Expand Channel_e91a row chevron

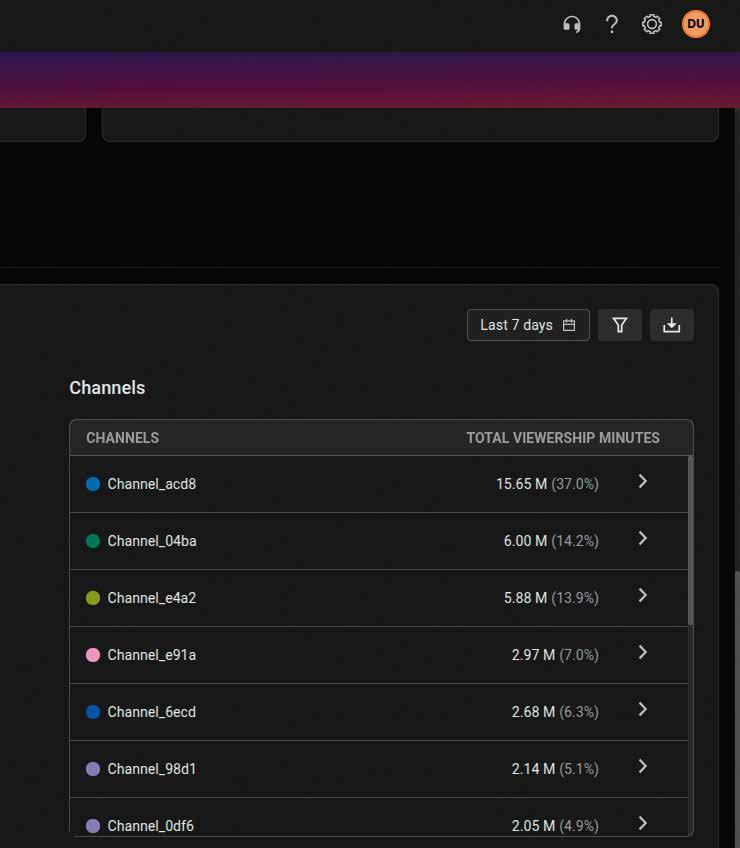click(643, 653)
